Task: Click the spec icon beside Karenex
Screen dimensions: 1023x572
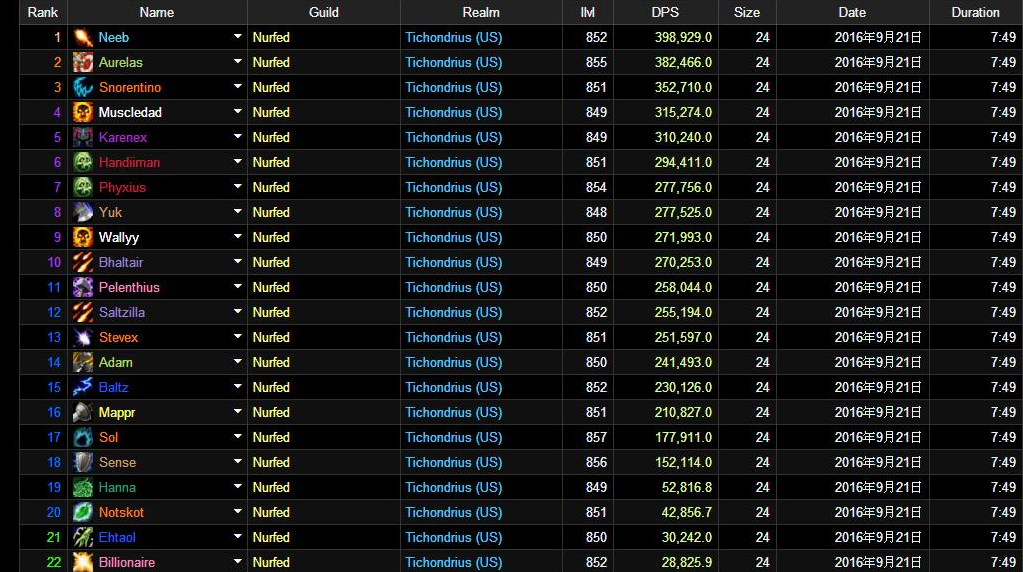Action: tap(83, 138)
